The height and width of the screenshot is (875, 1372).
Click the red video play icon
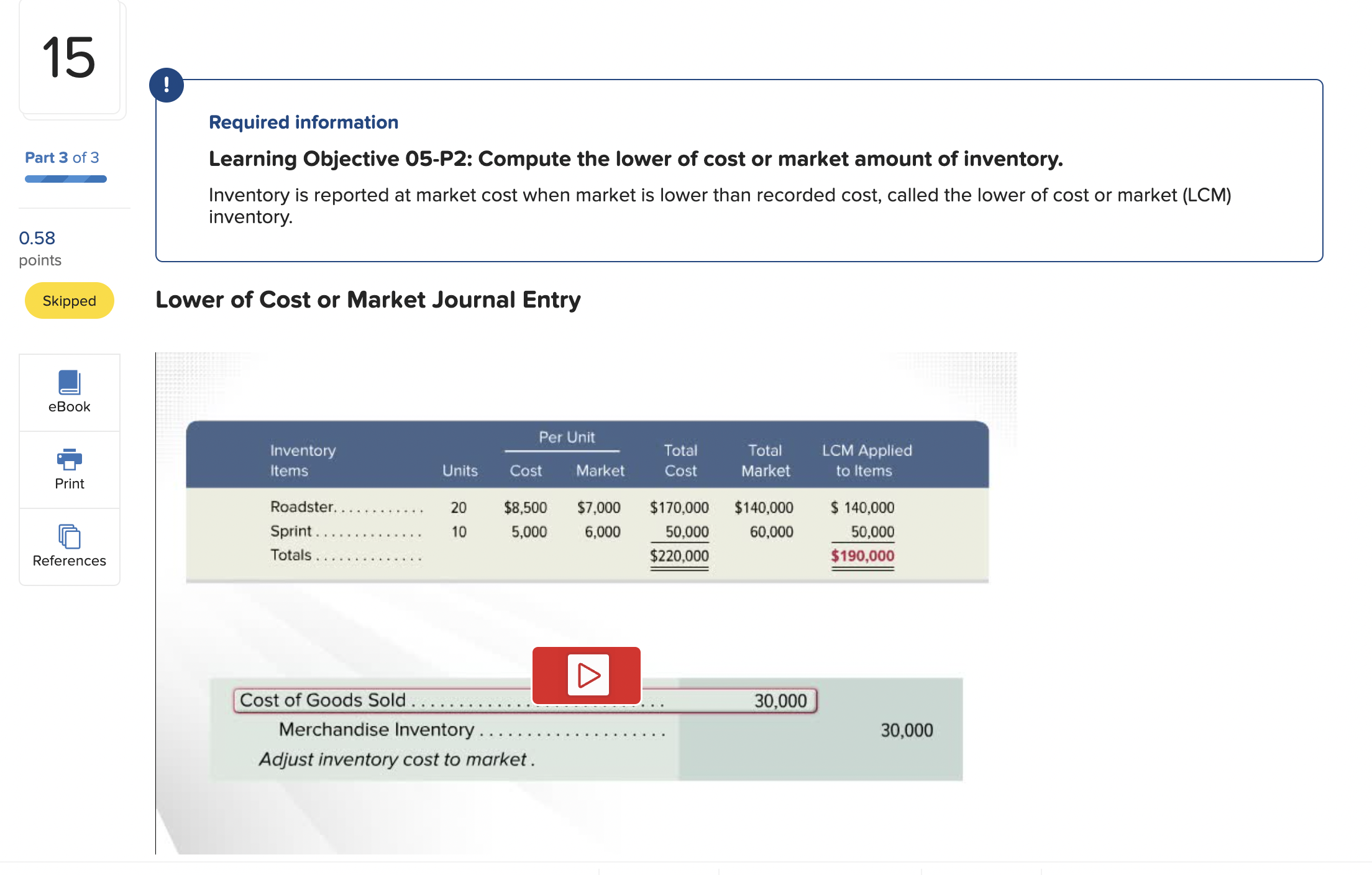pyautogui.click(x=586, y=675)
